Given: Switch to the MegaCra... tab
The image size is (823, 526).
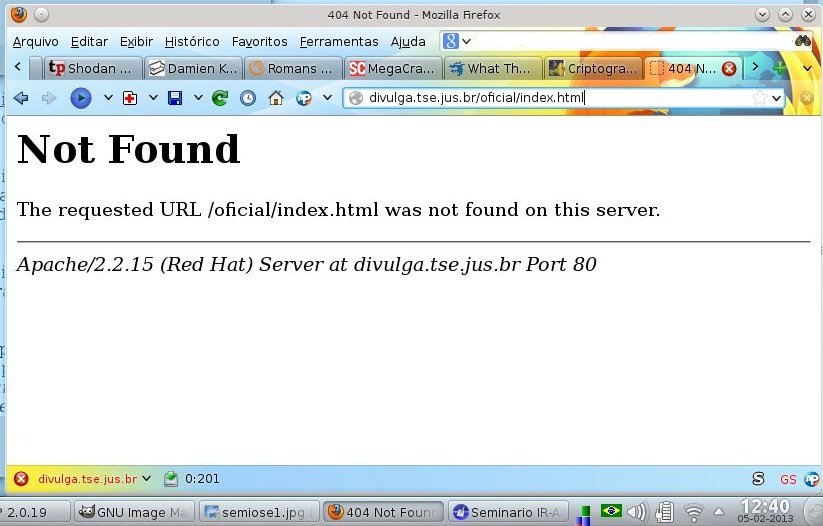Looking at the screenshot, I should pyautogui.click(x=392, y=68).
